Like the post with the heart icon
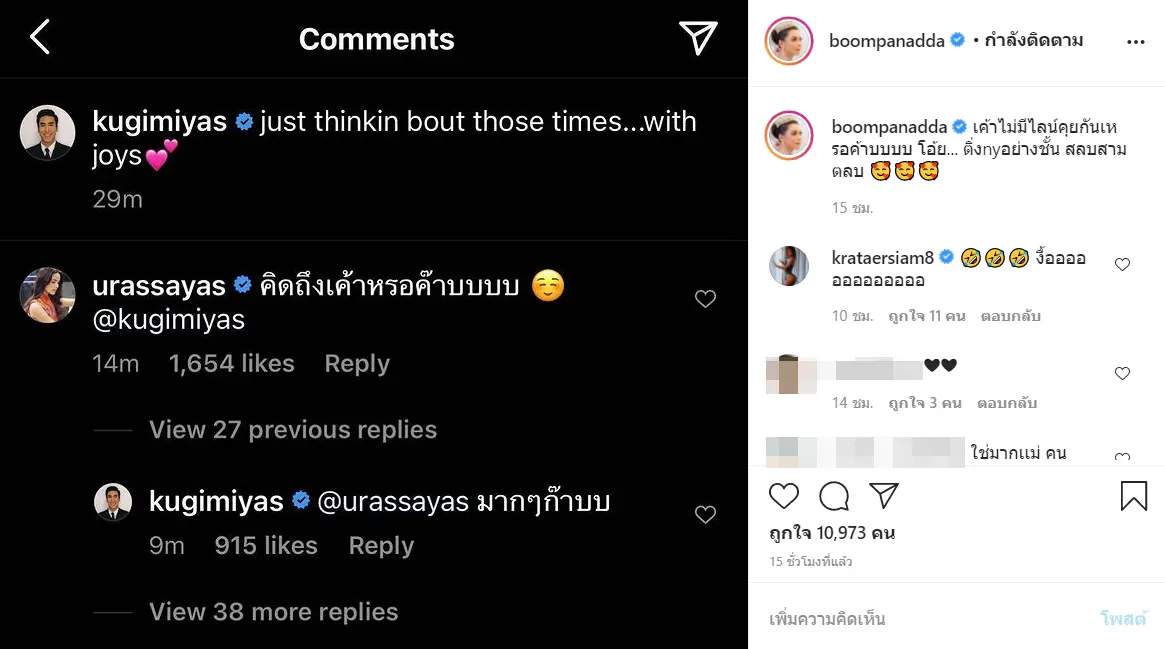 pos(784,496)
